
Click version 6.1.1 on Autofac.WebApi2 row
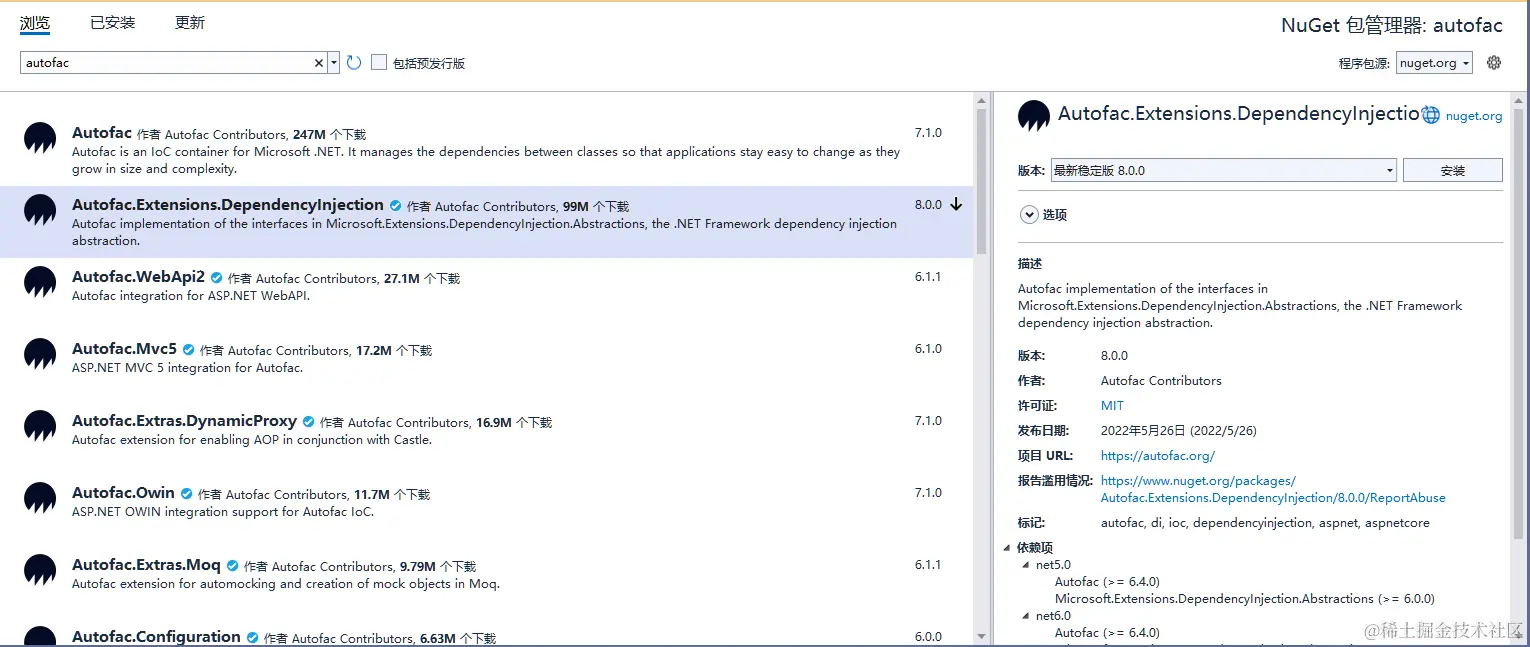(928, 277)
